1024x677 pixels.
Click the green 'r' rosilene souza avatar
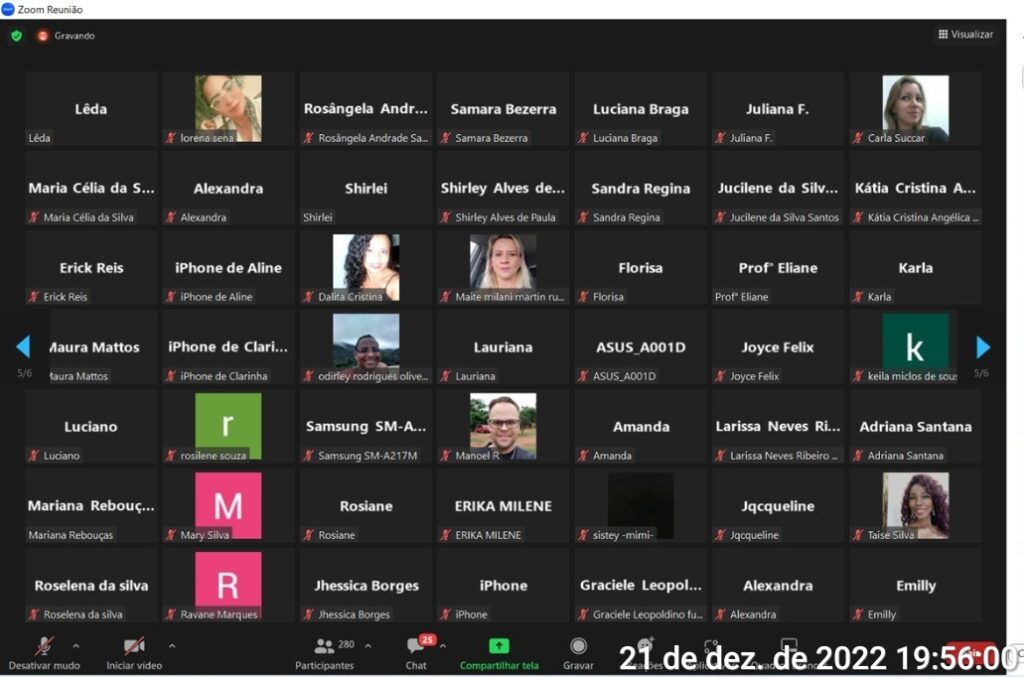pyautogui.click(x=228, y=423)
